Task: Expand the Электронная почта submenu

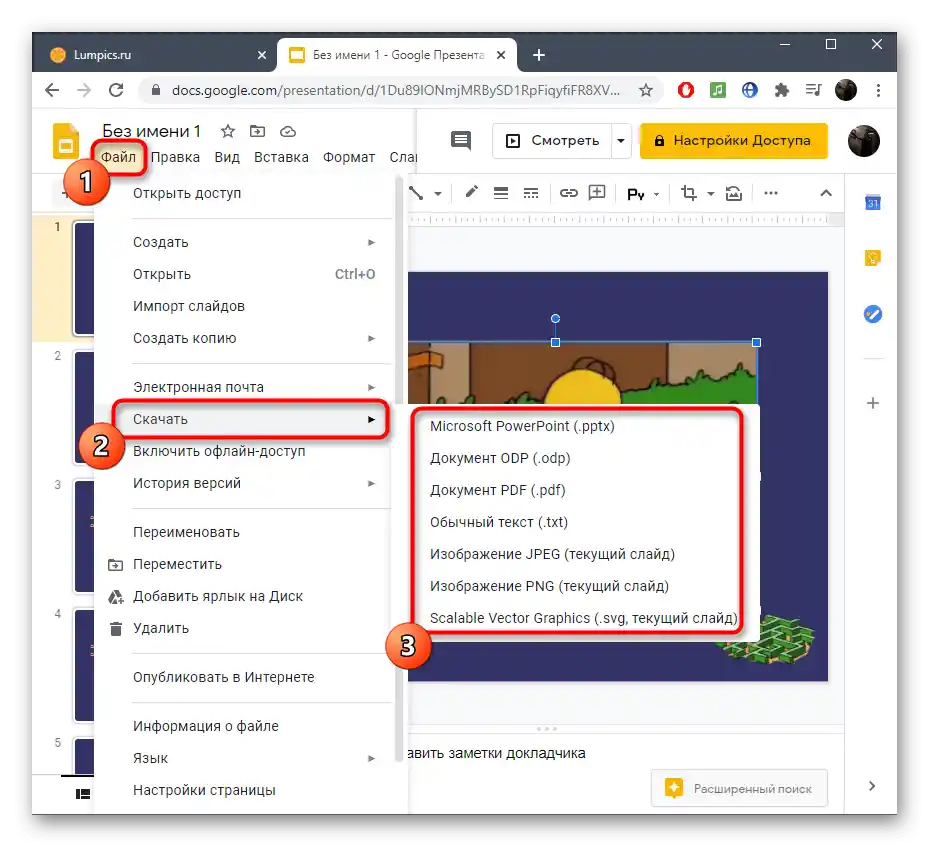Action: click(x=371, y=387)
